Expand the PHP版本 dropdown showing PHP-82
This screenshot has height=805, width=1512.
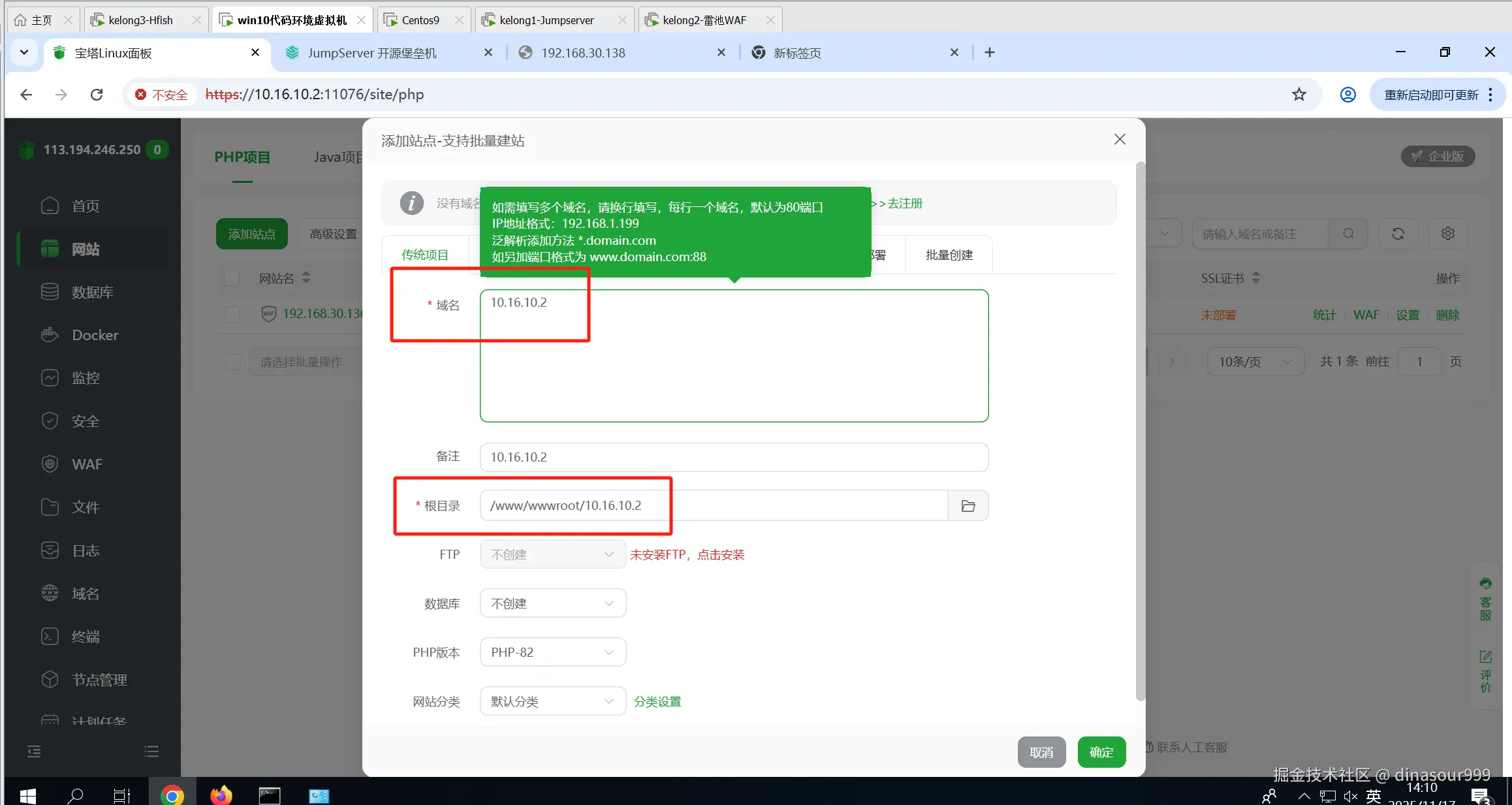click(x=552, y=652)
